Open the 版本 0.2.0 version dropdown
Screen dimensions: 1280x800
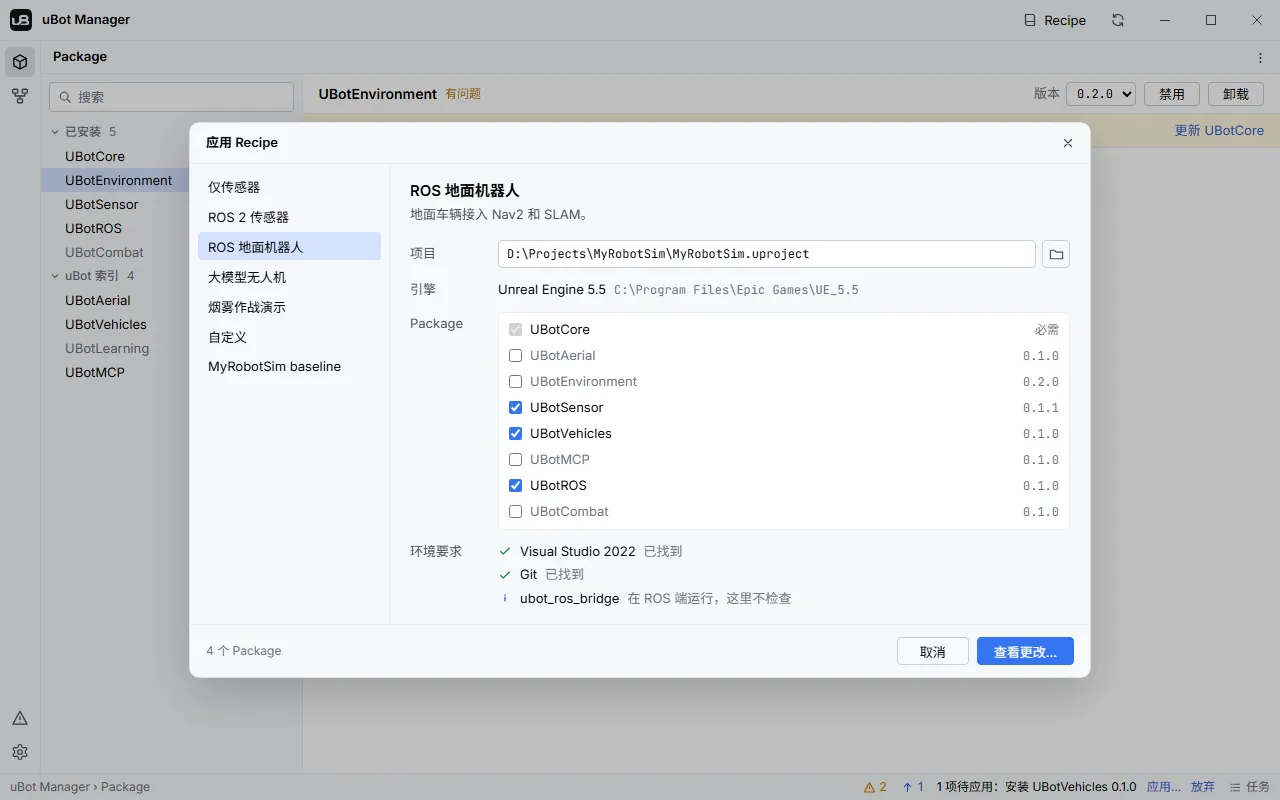(x=1101, y=94)
